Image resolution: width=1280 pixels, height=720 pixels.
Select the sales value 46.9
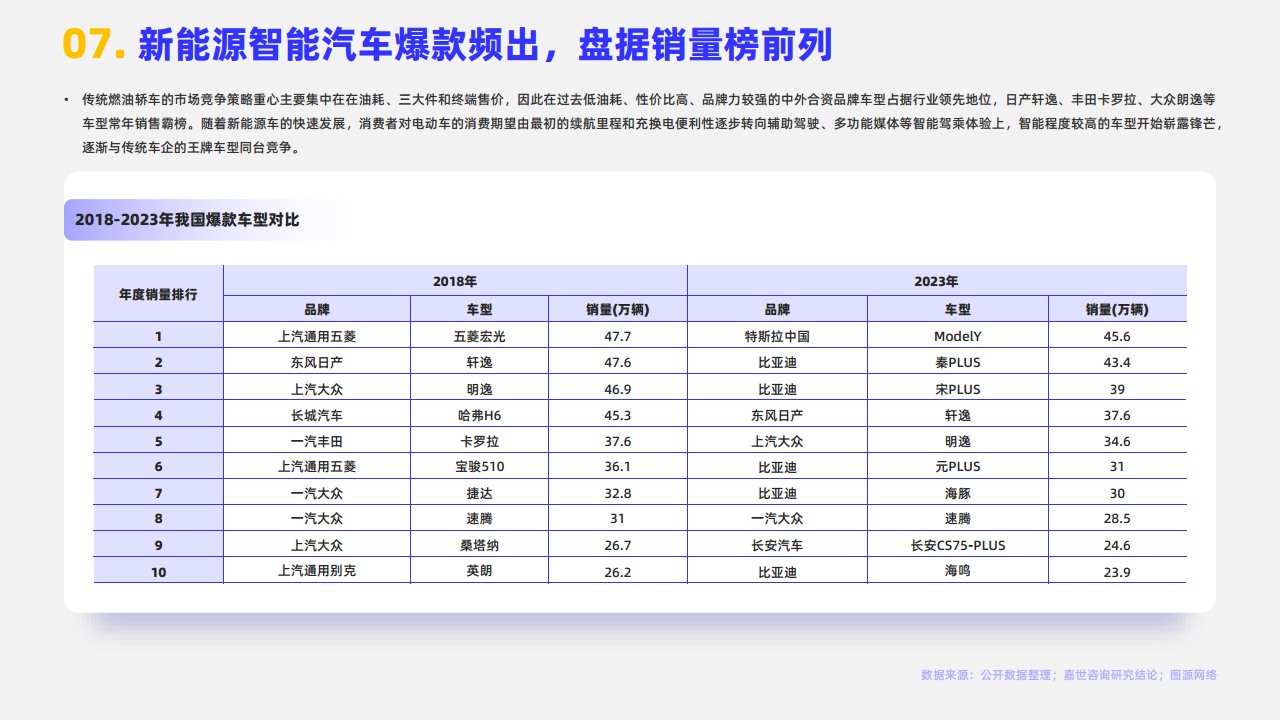click(618, 389)
